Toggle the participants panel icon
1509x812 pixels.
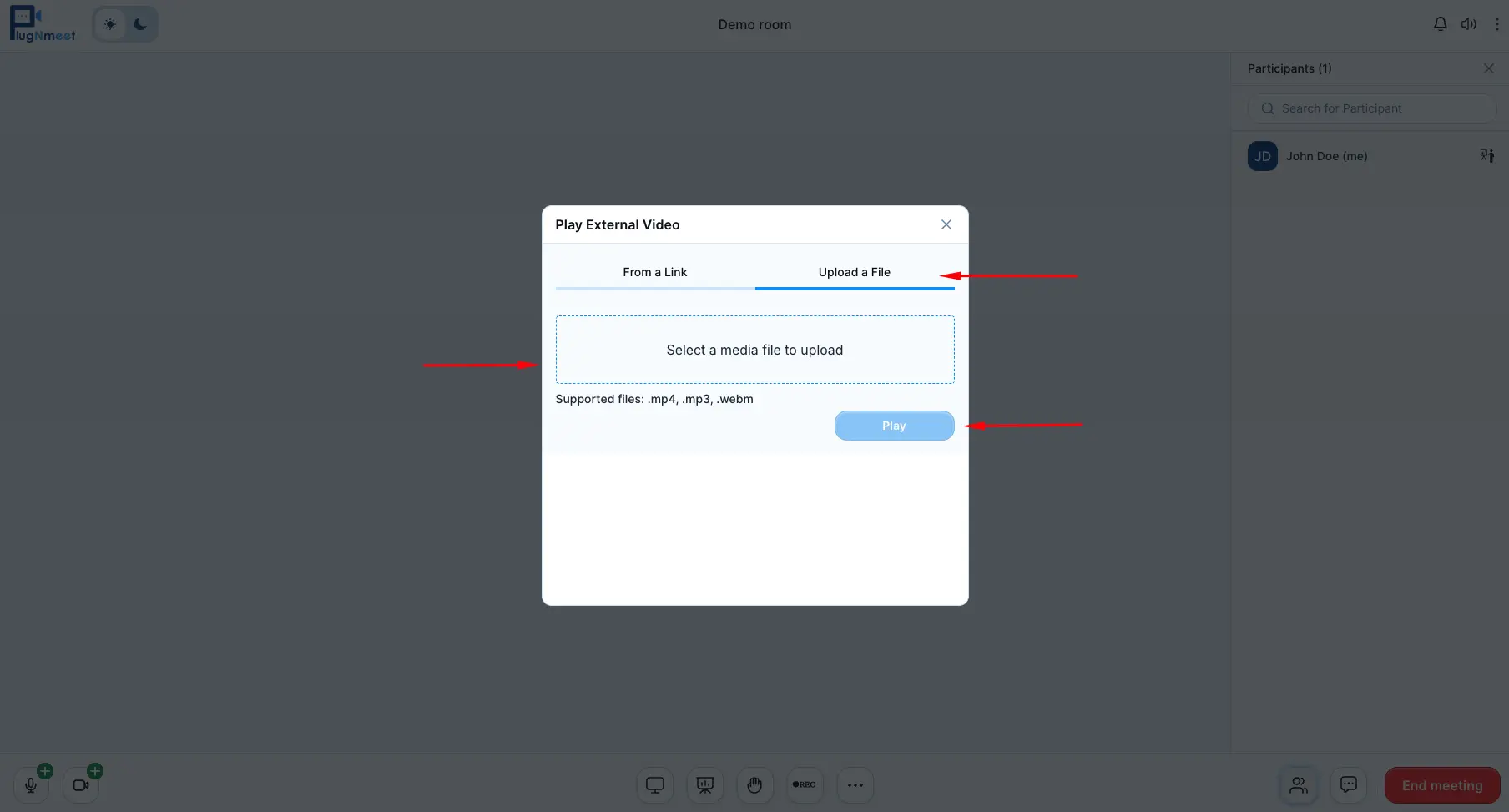click(x=1298, y=784)
